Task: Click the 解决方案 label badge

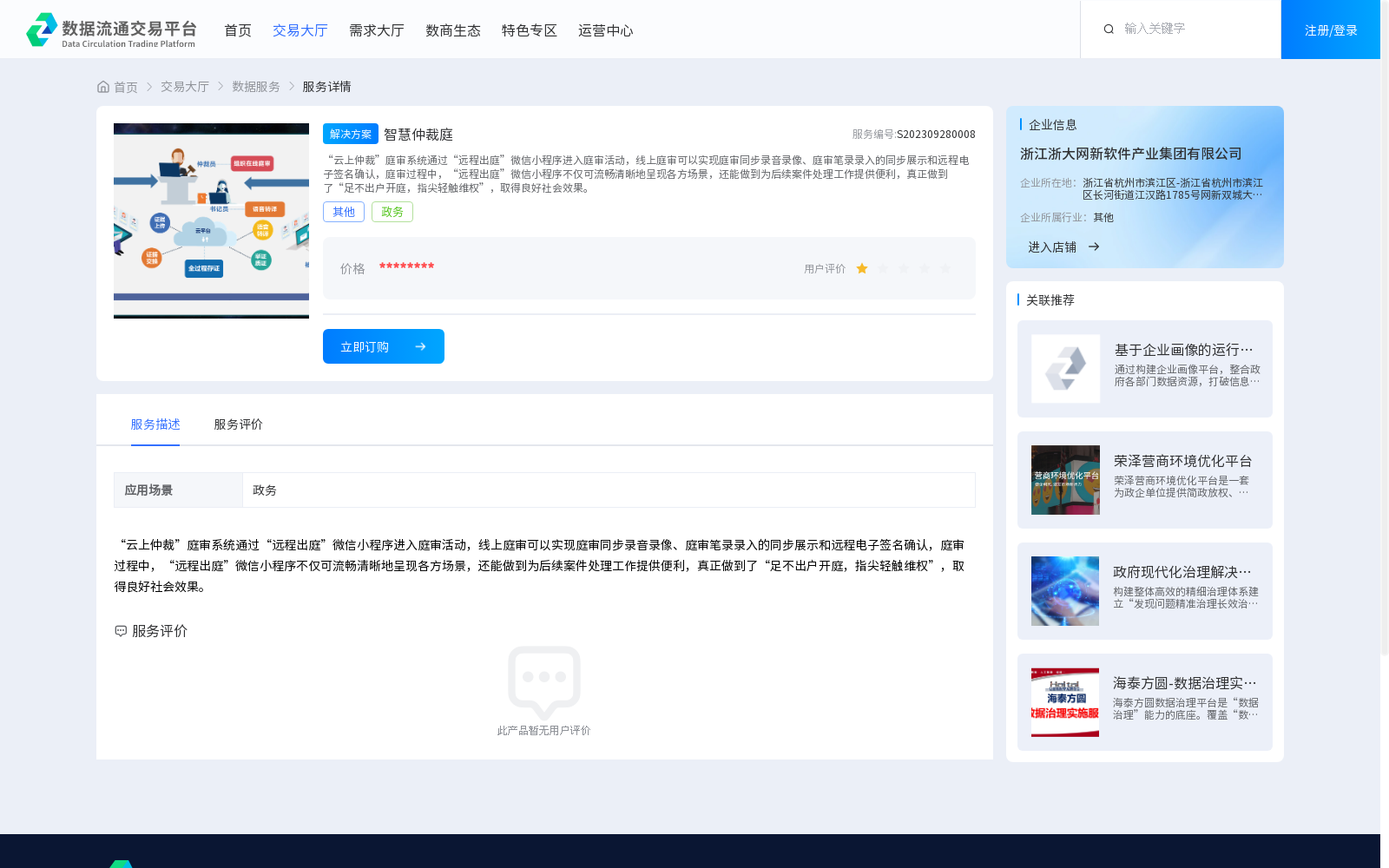Action: click(351, 134)
